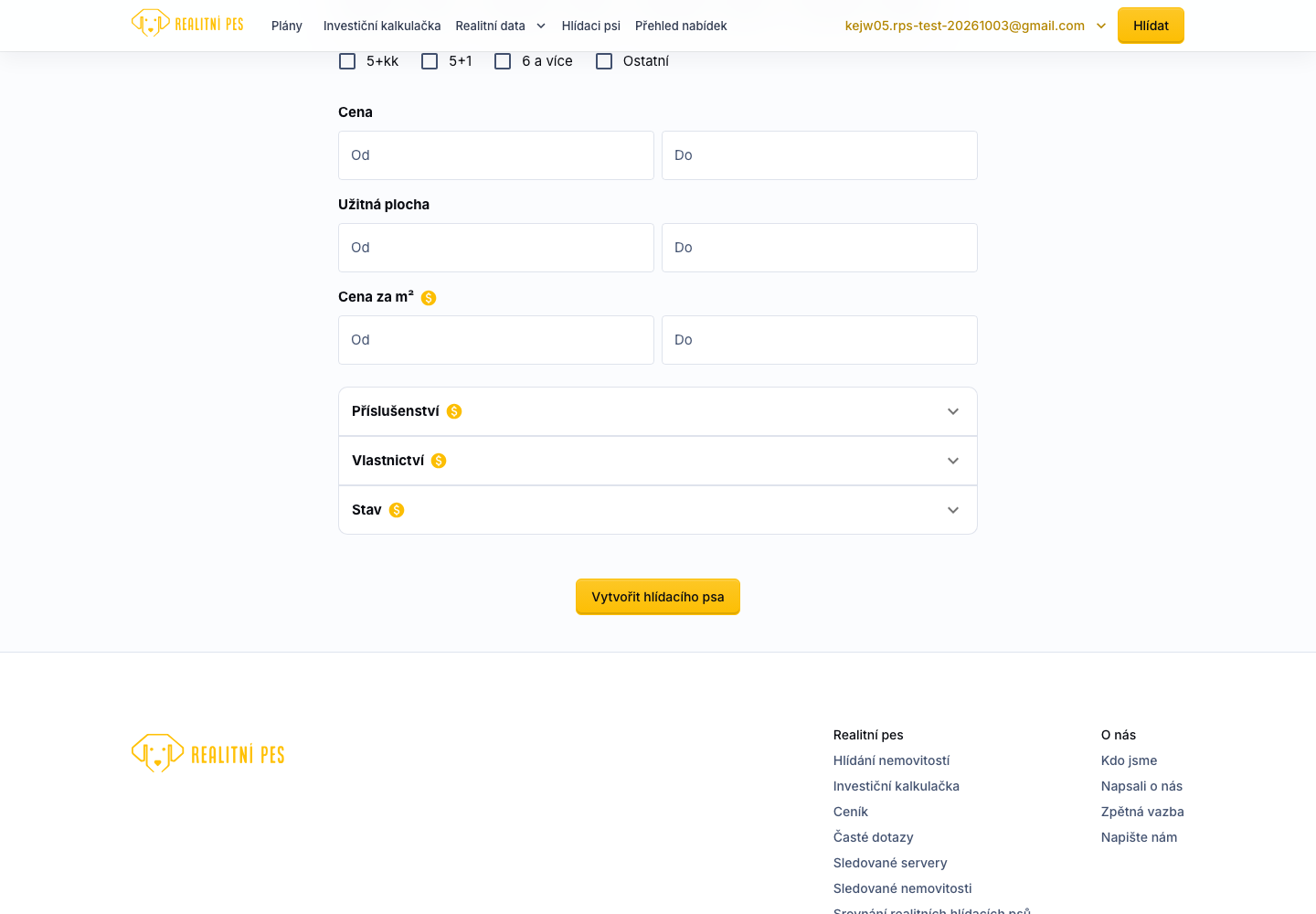The height and width of the screenshot is (914, 1316).
Task: Click the Vytvořit hlídacího psa button
Action: [658, 597]
